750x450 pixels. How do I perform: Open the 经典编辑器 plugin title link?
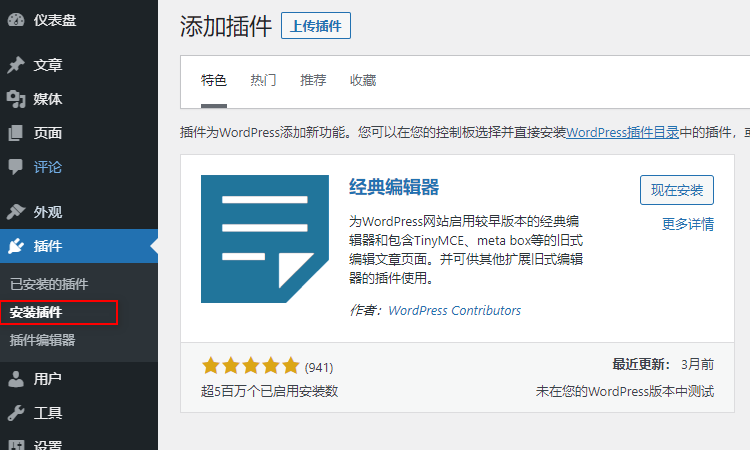(x=394, y=187)
